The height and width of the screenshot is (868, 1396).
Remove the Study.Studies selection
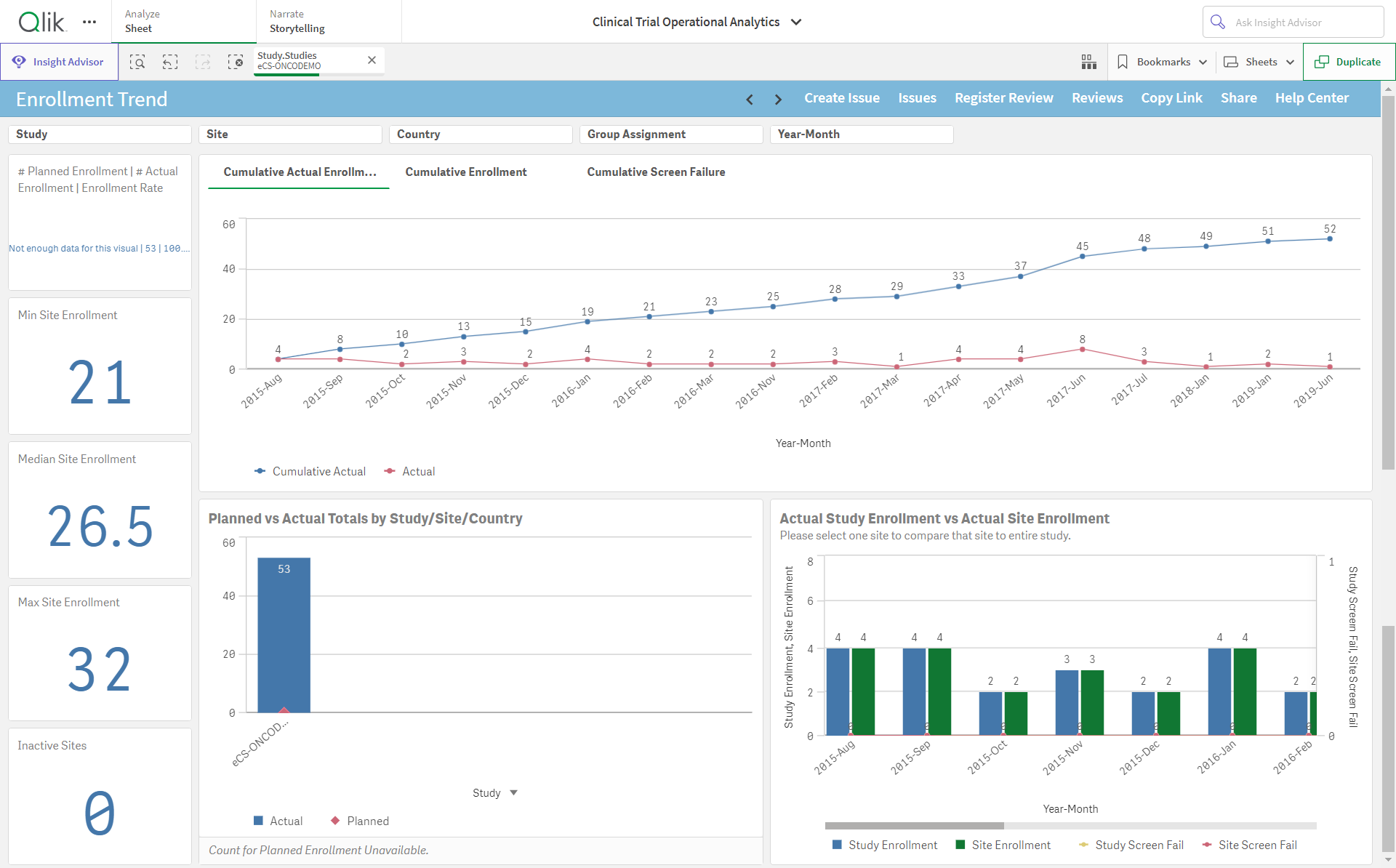click(x=372, y=60)
